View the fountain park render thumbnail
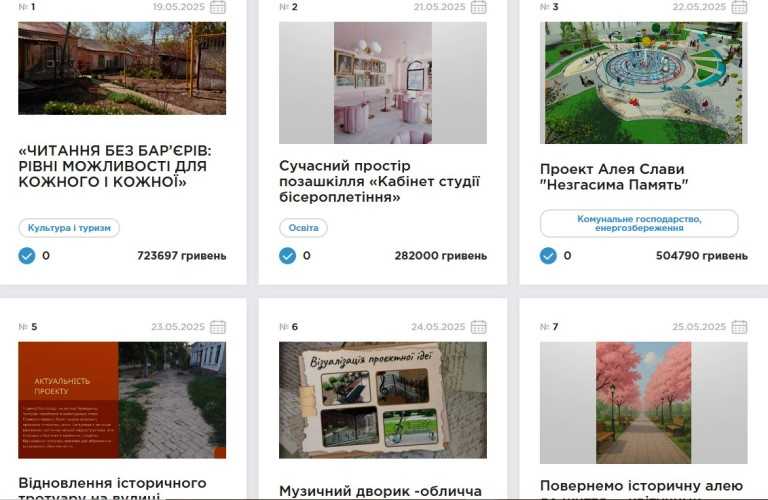The image size is (768, 500). (644, 83)
